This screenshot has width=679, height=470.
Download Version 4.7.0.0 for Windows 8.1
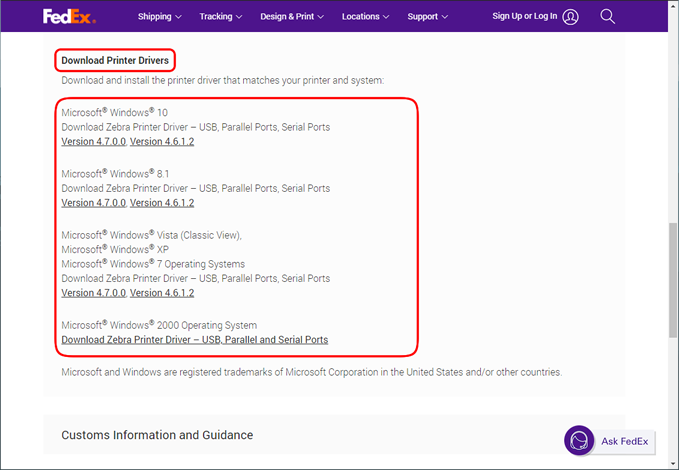tap(93, 203)
